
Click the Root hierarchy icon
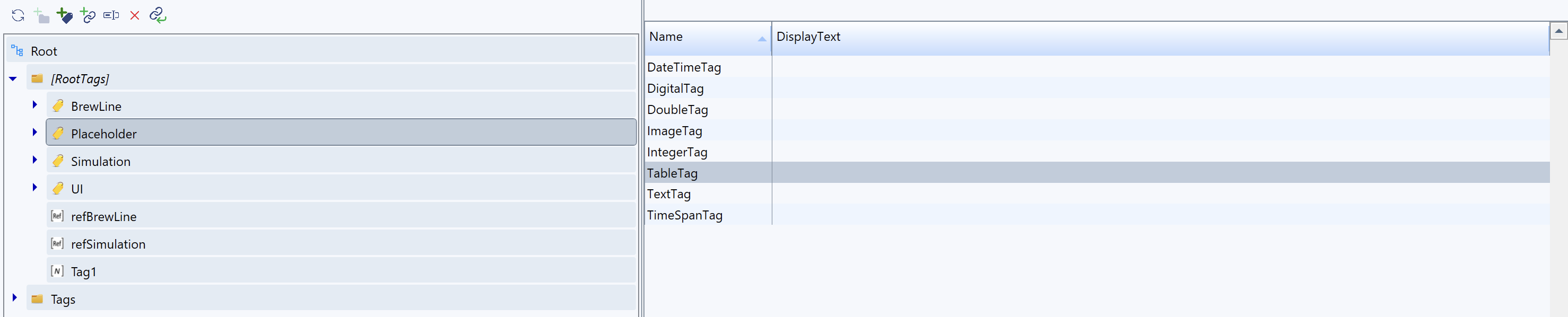click(x=17, y=51)
